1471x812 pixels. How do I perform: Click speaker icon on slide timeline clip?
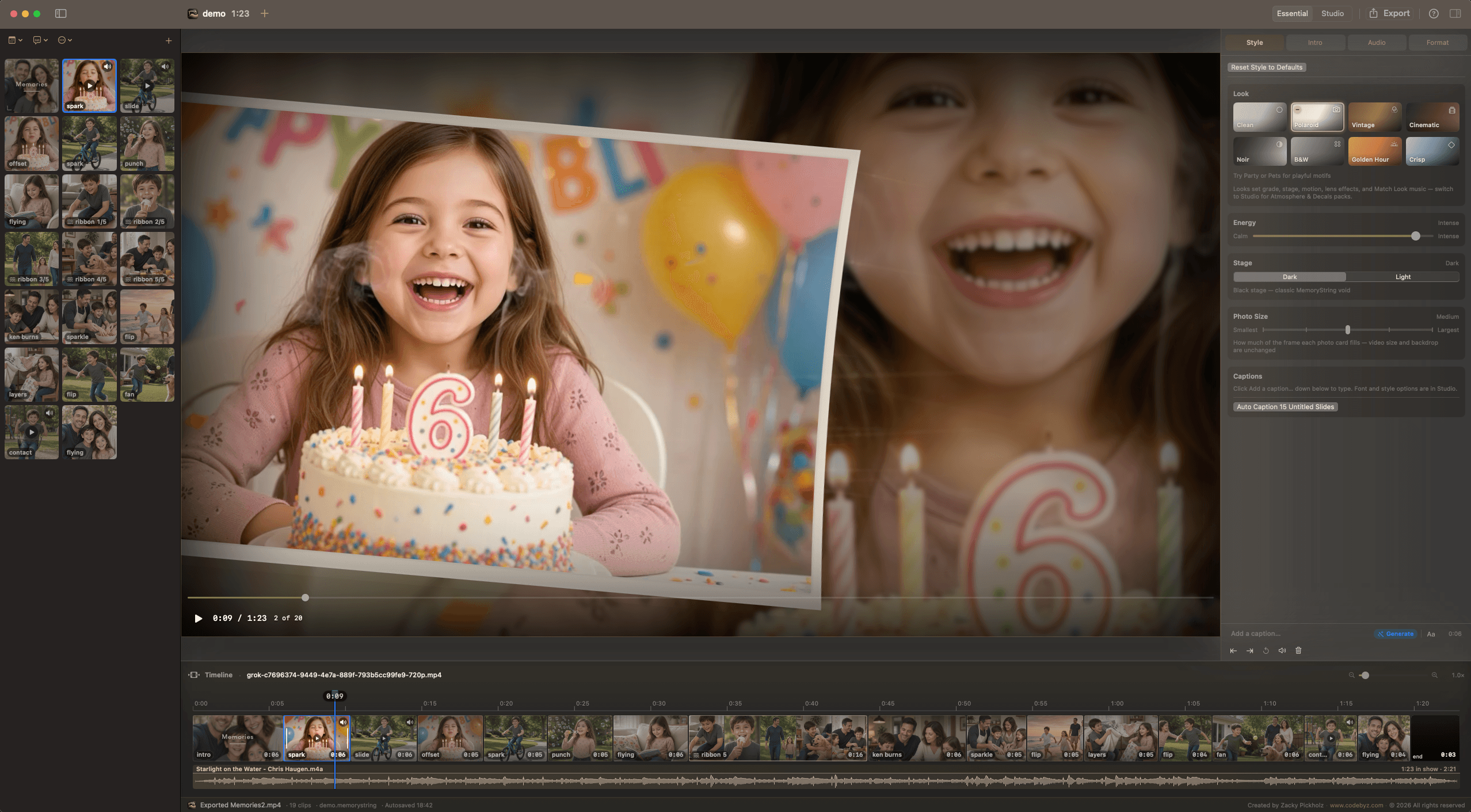(x=410, y=722)
